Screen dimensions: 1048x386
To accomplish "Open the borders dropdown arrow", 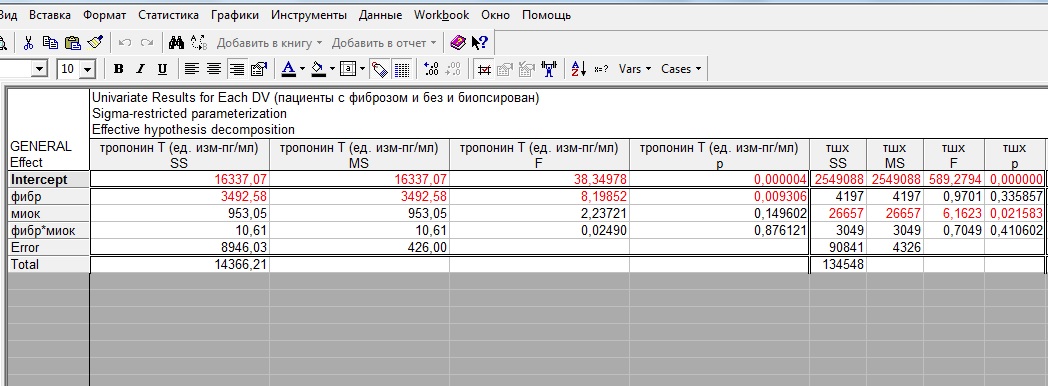I will pos(362,69).
